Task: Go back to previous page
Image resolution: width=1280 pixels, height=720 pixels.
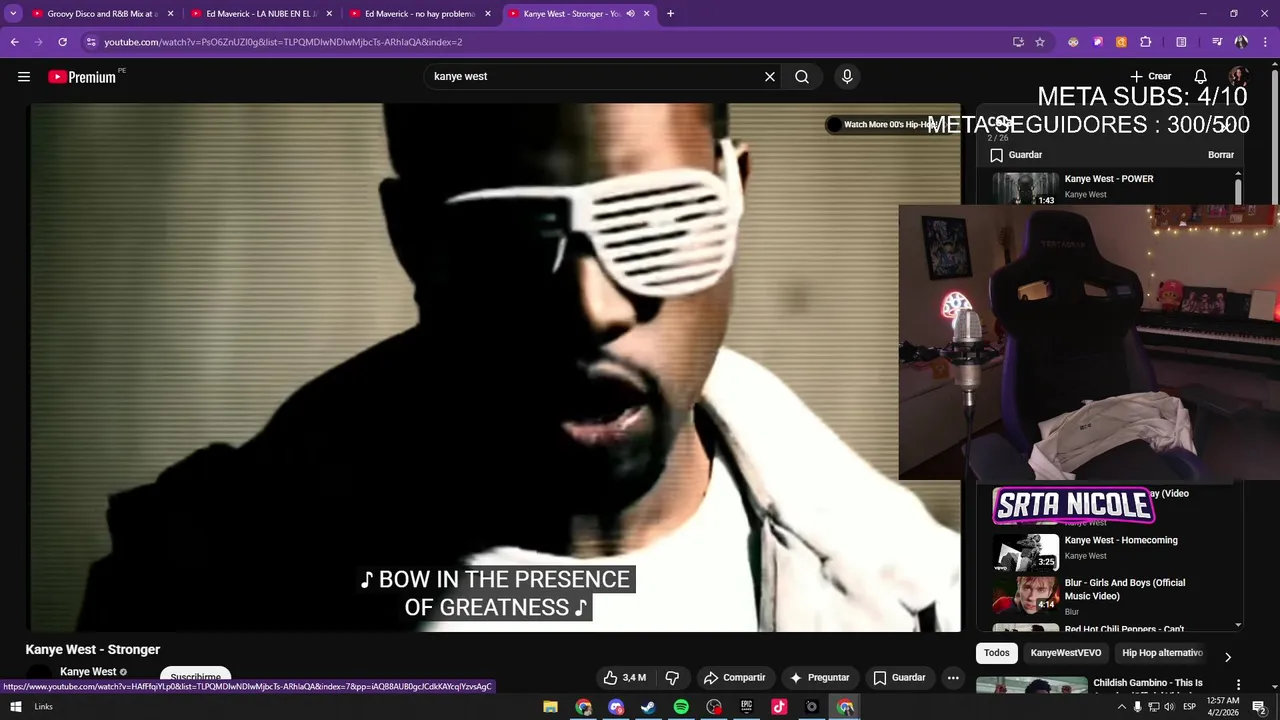Action: tap(14, 42)
